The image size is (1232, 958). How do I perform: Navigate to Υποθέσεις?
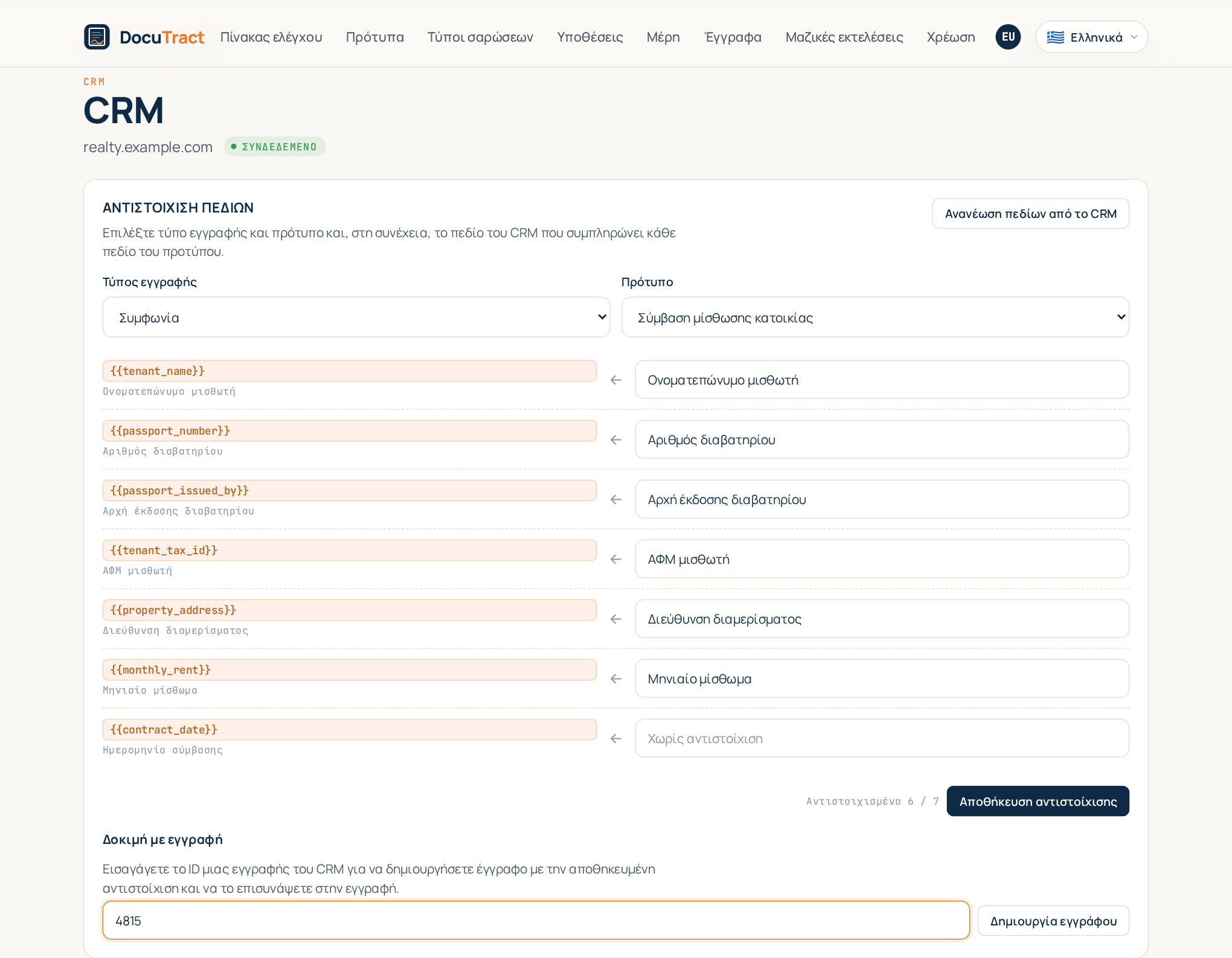pyautogui.click(x=590, y=37)
